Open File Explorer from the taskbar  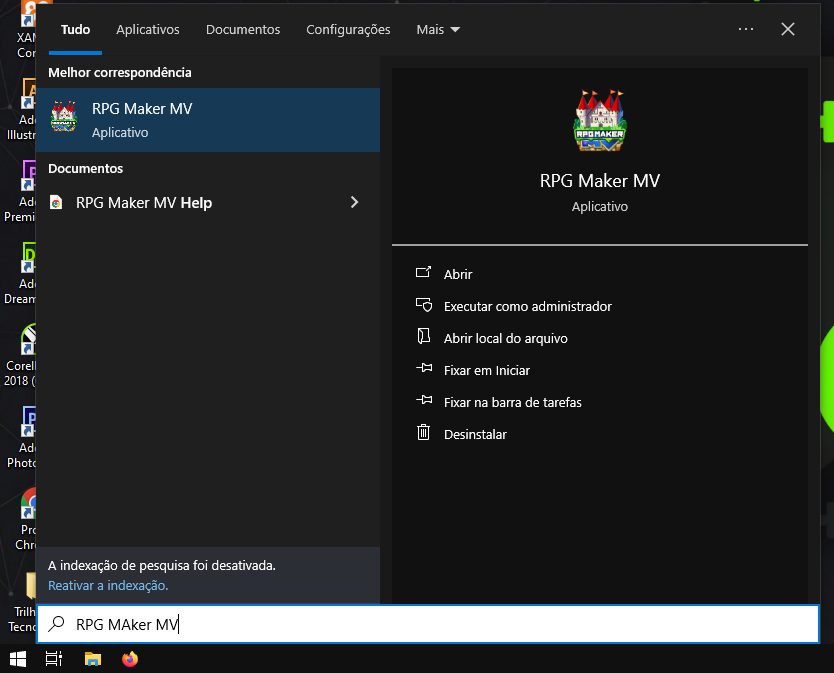tap(93, 658)
